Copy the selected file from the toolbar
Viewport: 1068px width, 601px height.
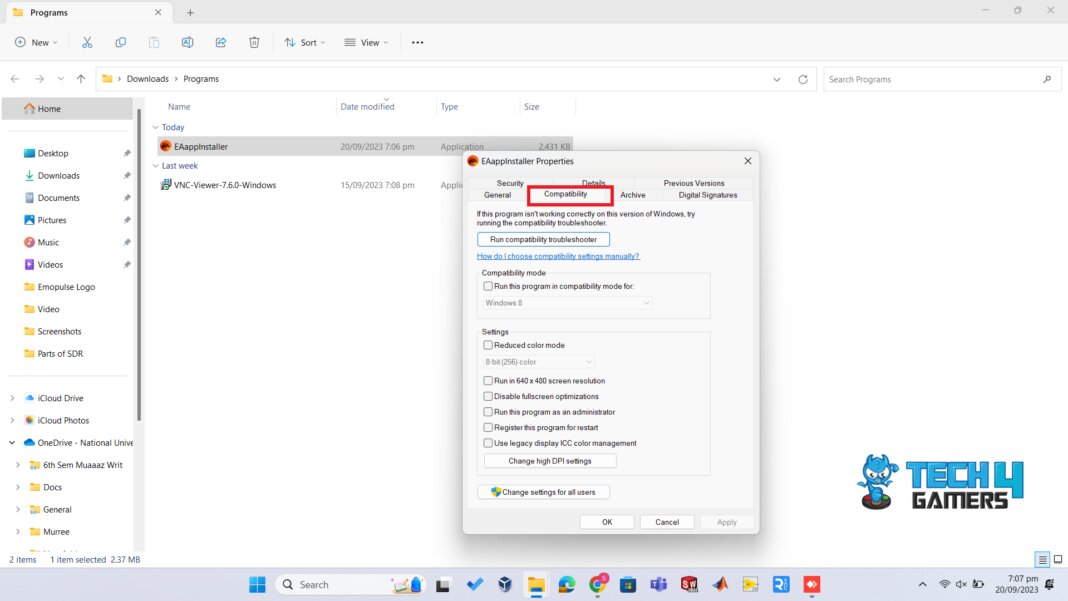120,42
